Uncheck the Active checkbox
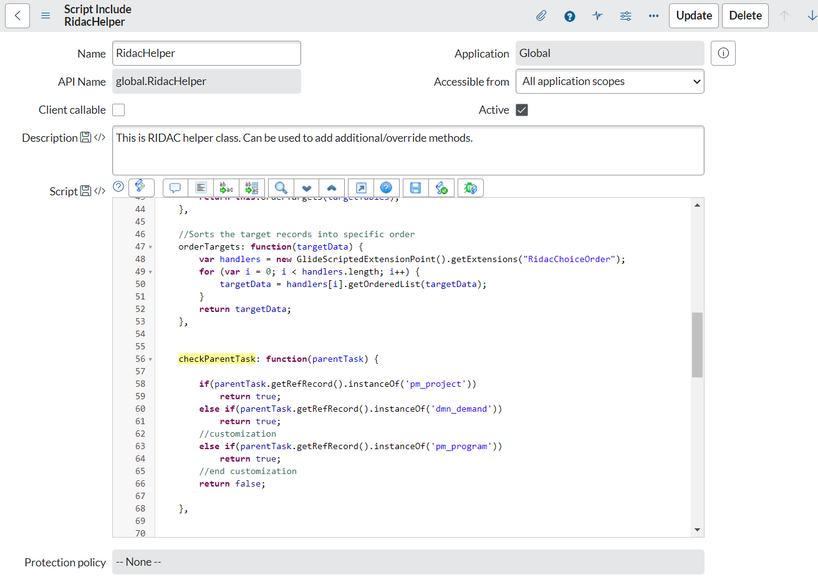 [x=522, y=110]
